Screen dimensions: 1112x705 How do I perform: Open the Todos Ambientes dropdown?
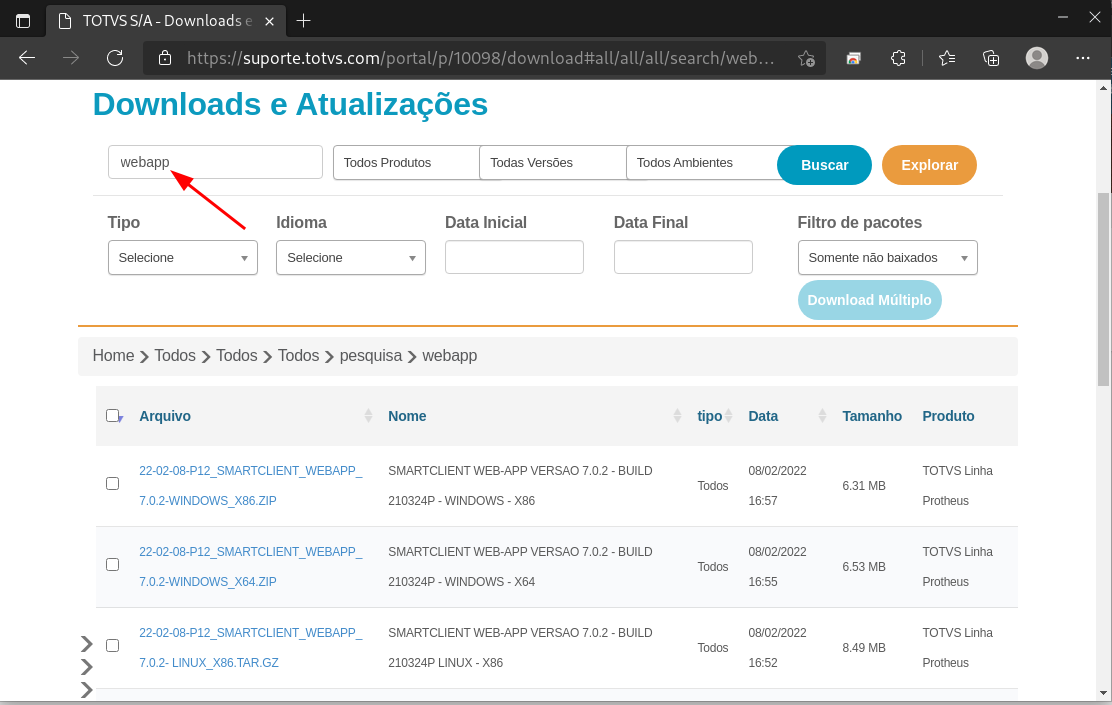point(702,162)
